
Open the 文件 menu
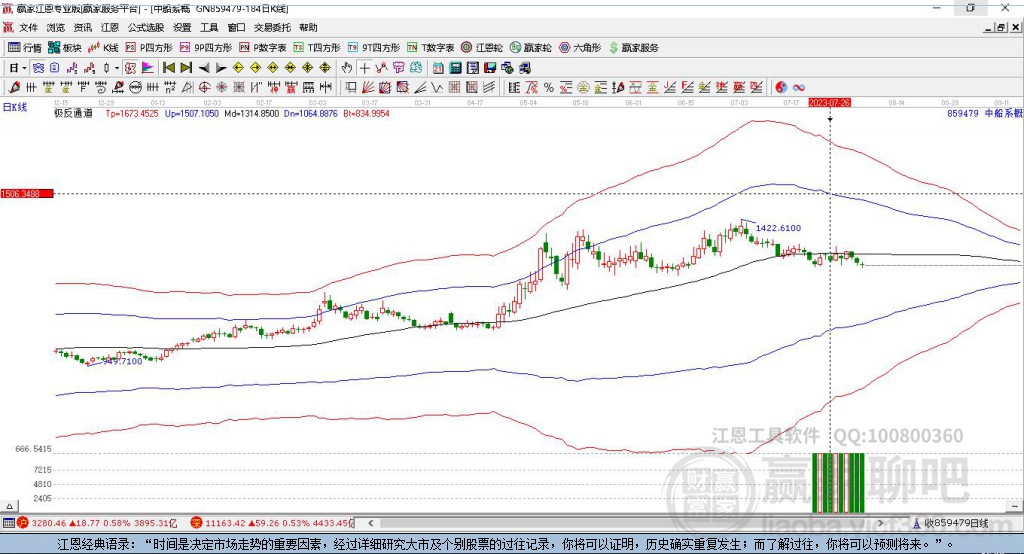[28, 27]
